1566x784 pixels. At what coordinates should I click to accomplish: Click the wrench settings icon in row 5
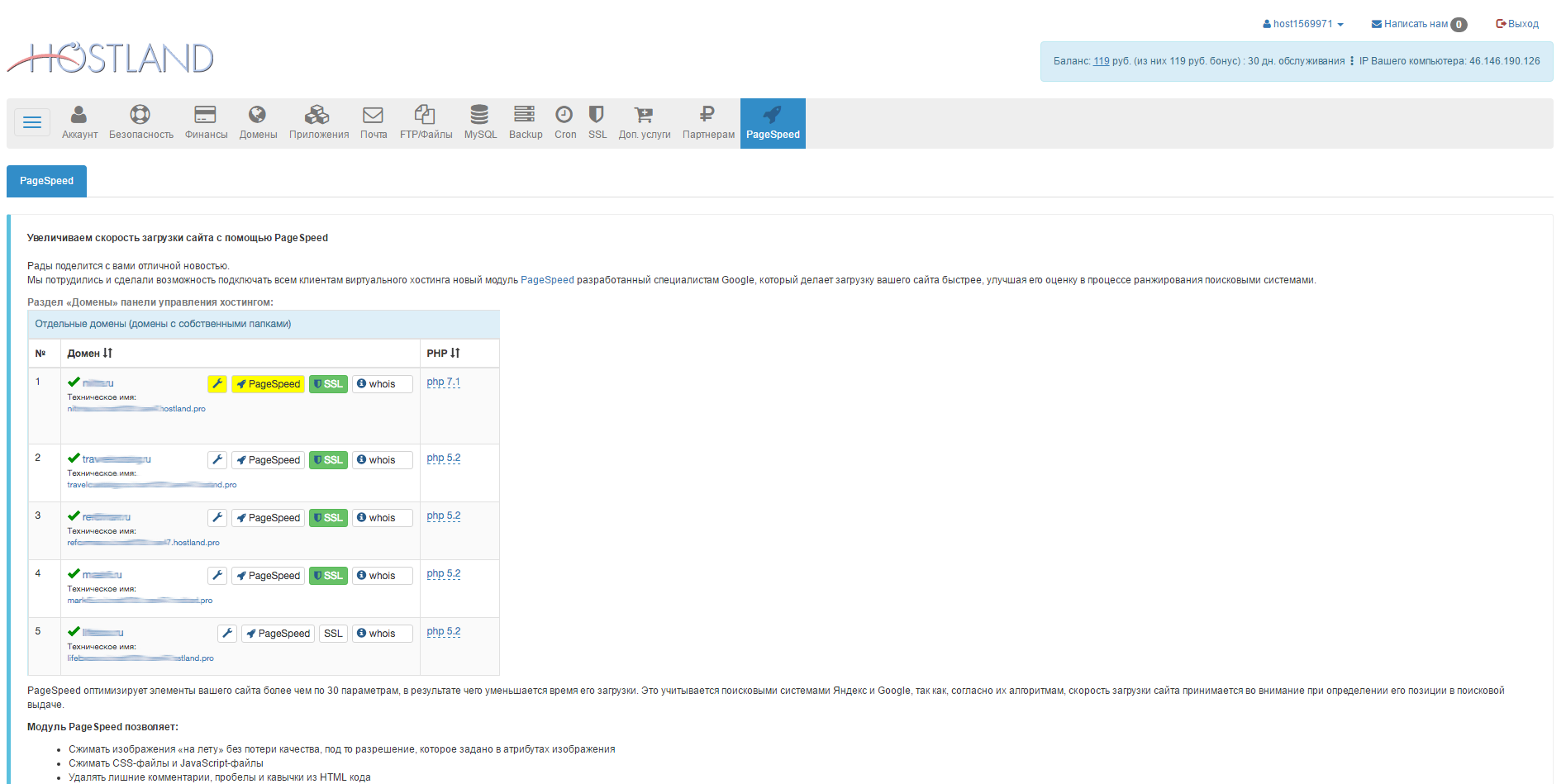(227, 634)
